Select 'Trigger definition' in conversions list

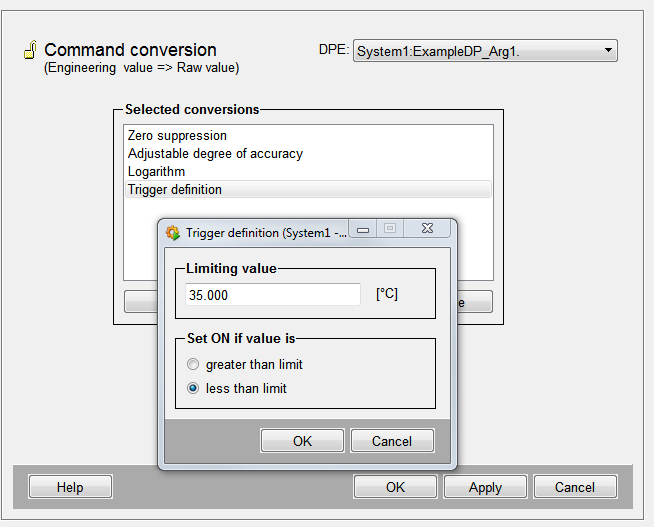pyautogui.click(x=175, y=190)
